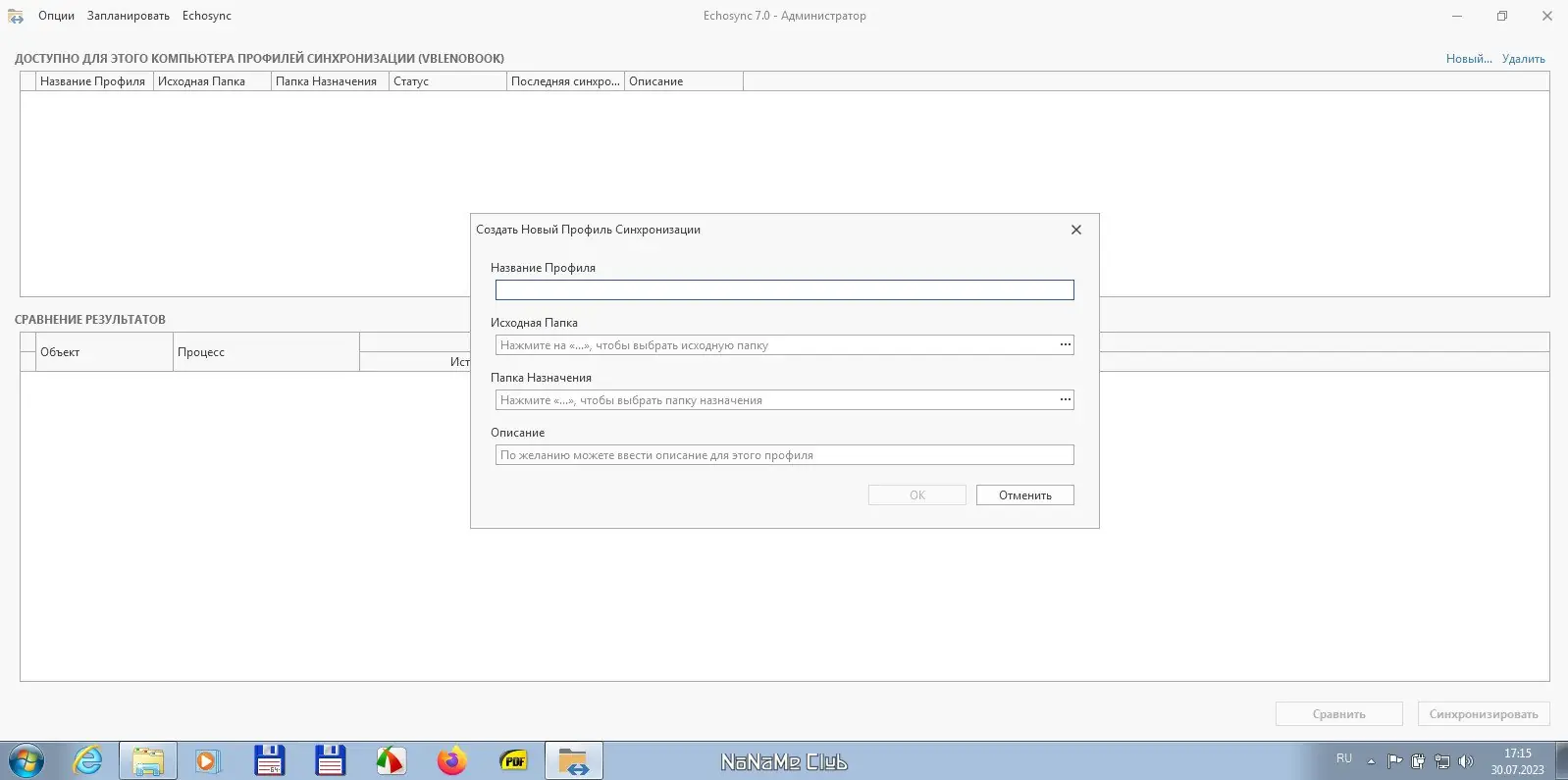This screenshot has width=1568, height=780.
Task: Open the Запланировать menu
Action: coord(129,16)
